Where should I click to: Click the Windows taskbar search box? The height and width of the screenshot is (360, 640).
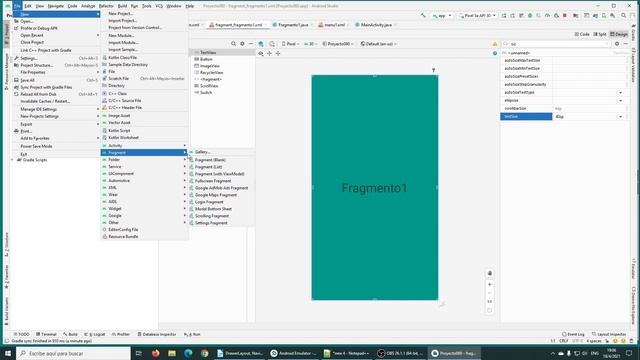73,353
